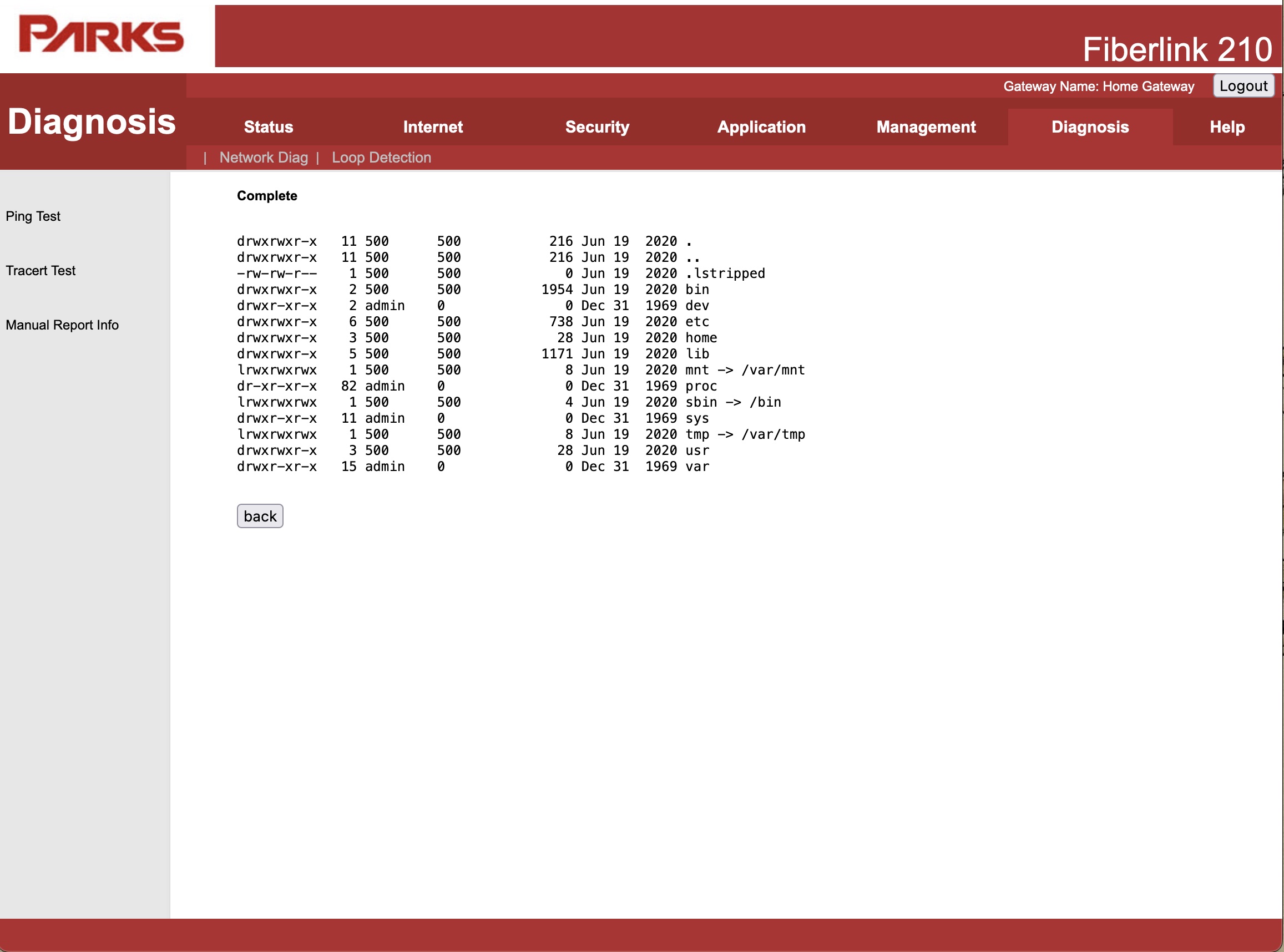Open Manual Report Info in sidebar
This screenshot has height=952, width=1284.
tap(62, 325)
